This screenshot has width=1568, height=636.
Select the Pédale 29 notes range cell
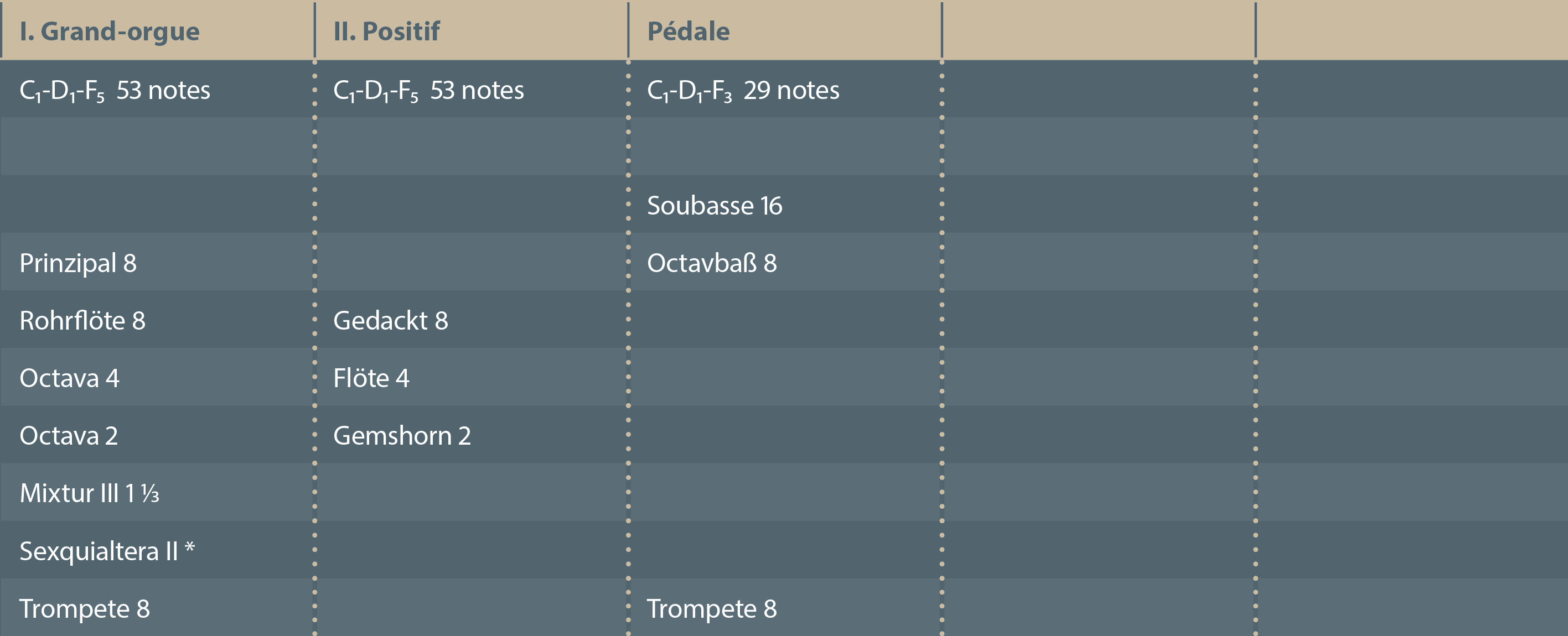pos(743,90)
